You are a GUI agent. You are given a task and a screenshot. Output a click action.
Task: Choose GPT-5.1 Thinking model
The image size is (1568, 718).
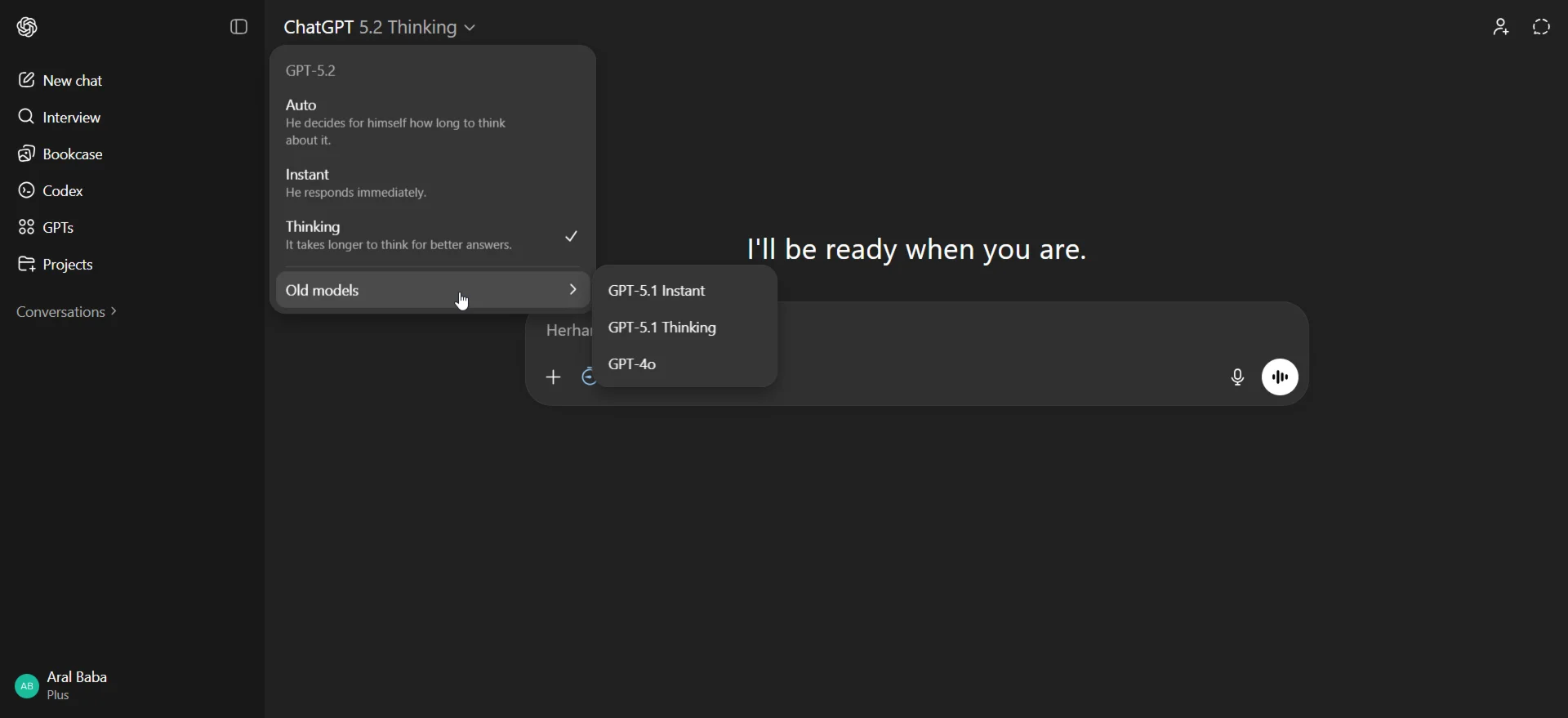point(684,328)
